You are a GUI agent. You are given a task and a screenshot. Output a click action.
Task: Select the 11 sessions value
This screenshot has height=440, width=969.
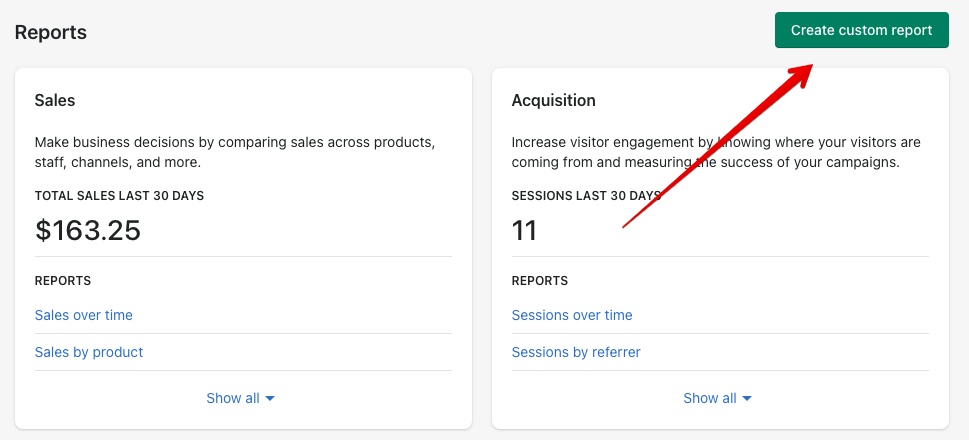tap(524, 230)
